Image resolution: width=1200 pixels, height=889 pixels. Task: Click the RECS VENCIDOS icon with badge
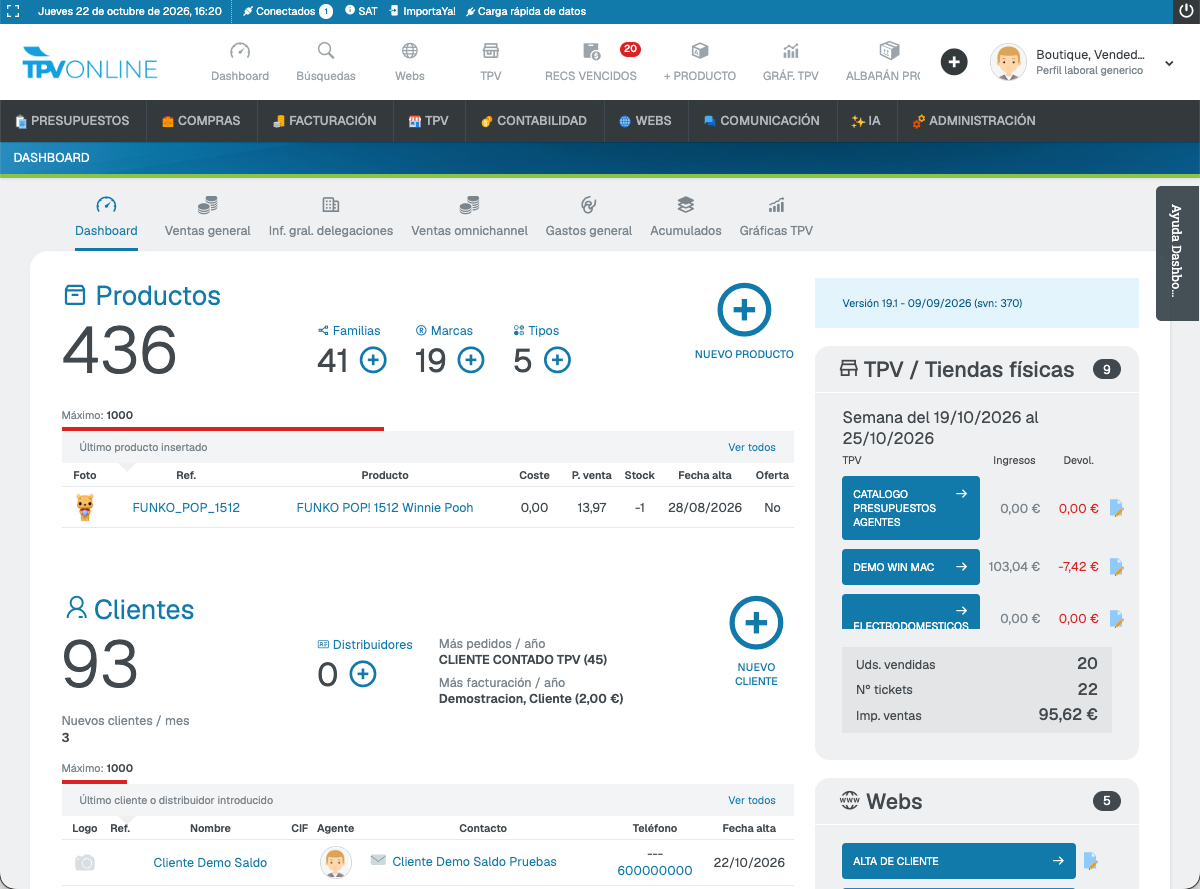click(x=591, y=51)
